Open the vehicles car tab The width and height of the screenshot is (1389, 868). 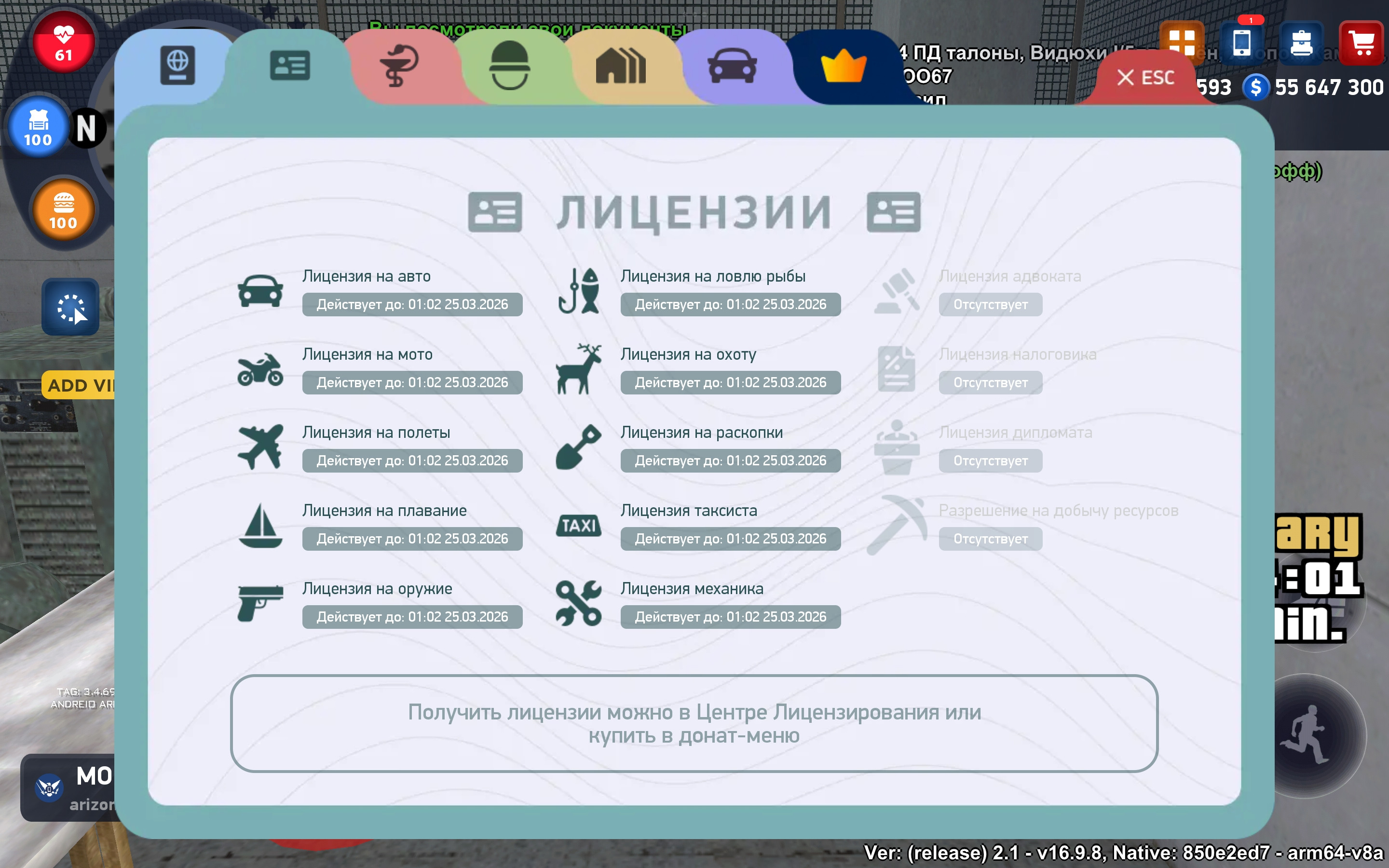[732, 66]
